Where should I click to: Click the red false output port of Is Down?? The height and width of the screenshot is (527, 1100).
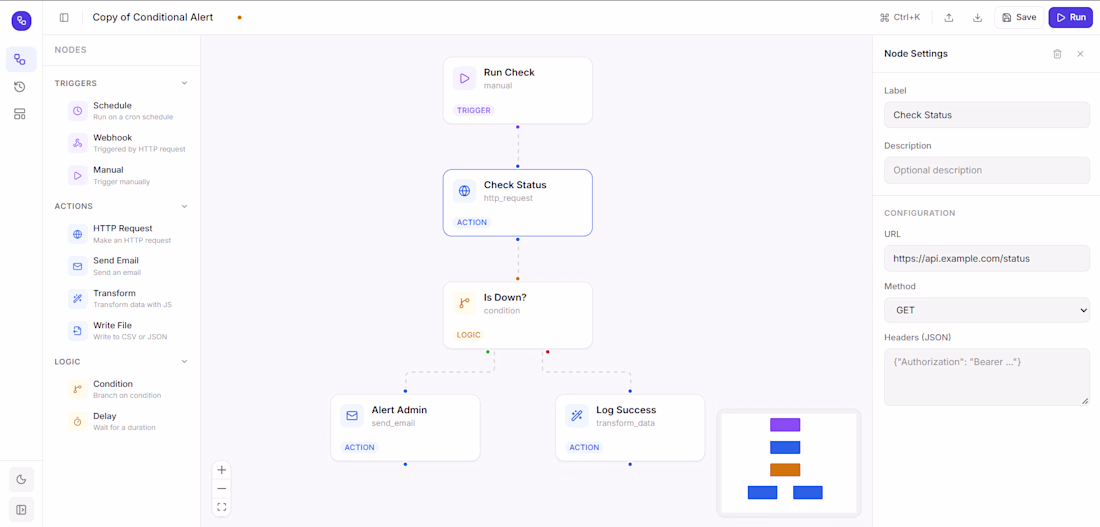coord(547,351)
